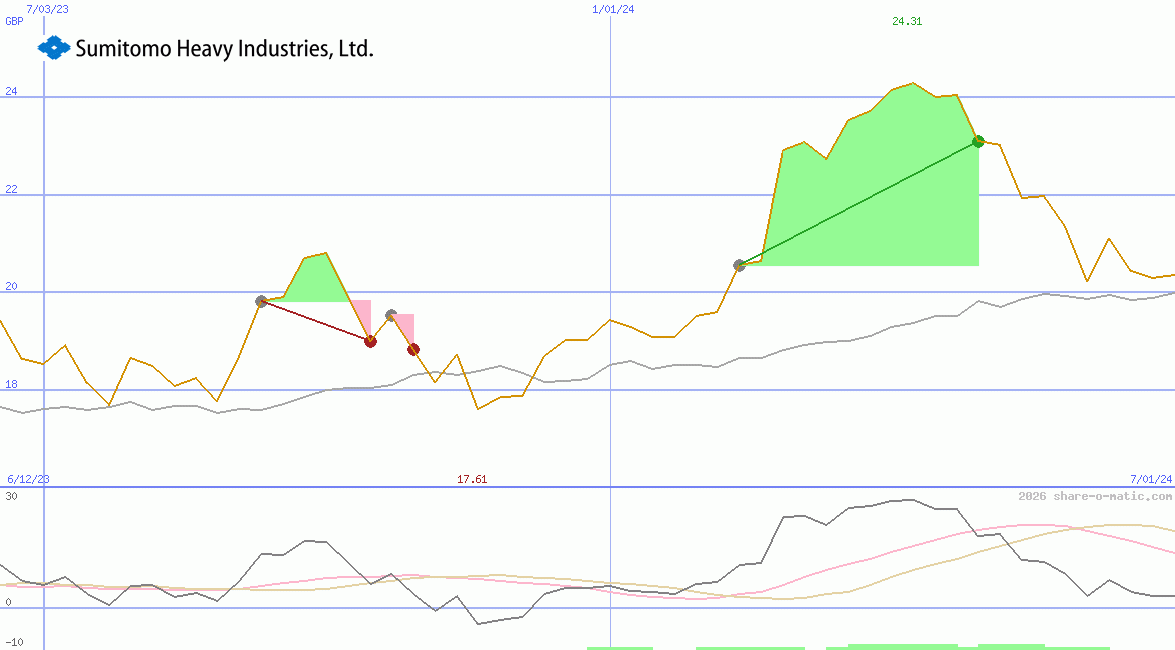Screen dimensions: 1175x650
Task: Click the gray entry marker of first trade
Action: (x=262, y=301)
